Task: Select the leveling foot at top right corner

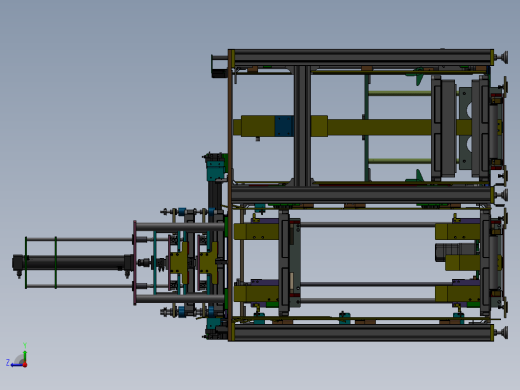Action: pyautogui.click(x=501, y=57)
